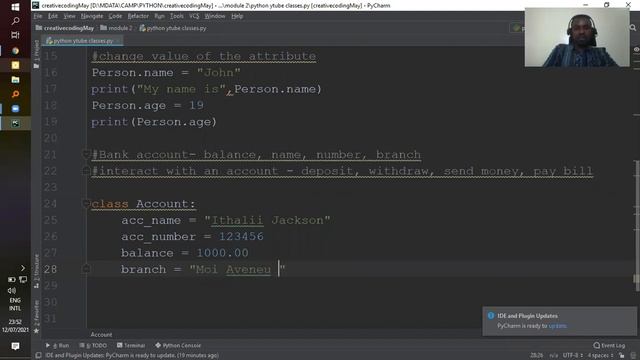
Task: Click the webcam video overlay thumbnail
Action: [577, 37]
